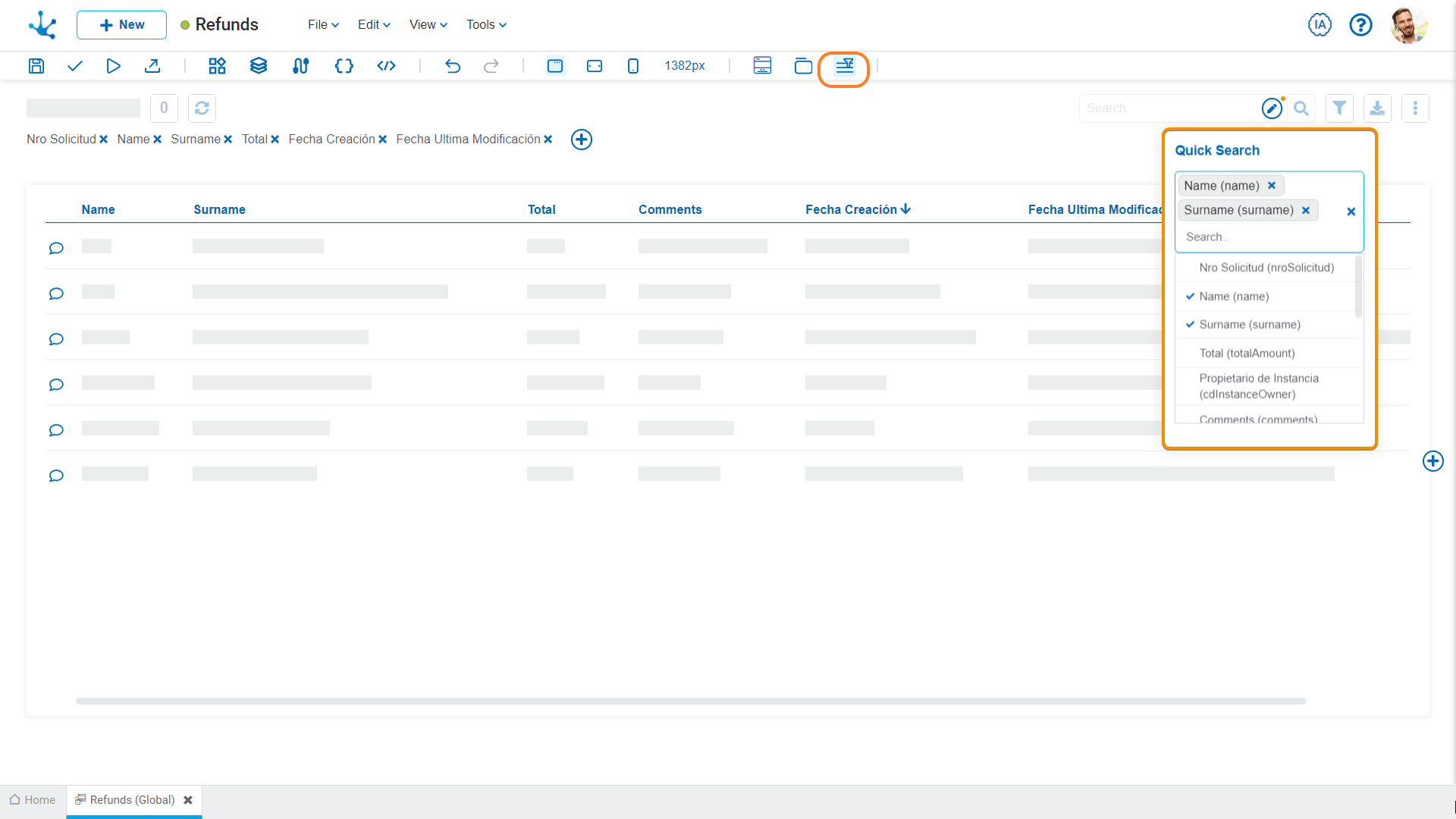Screen dimensions: 1456x819
Task: Add new column via plus button
Action: click(580, 139)
